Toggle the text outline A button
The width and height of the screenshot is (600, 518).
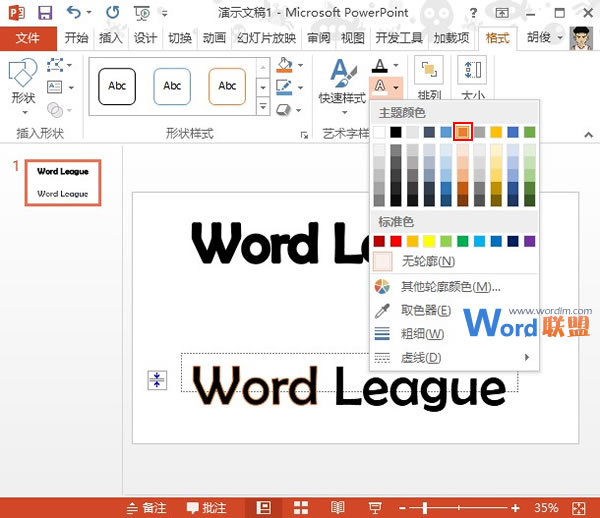pos(380,87)
